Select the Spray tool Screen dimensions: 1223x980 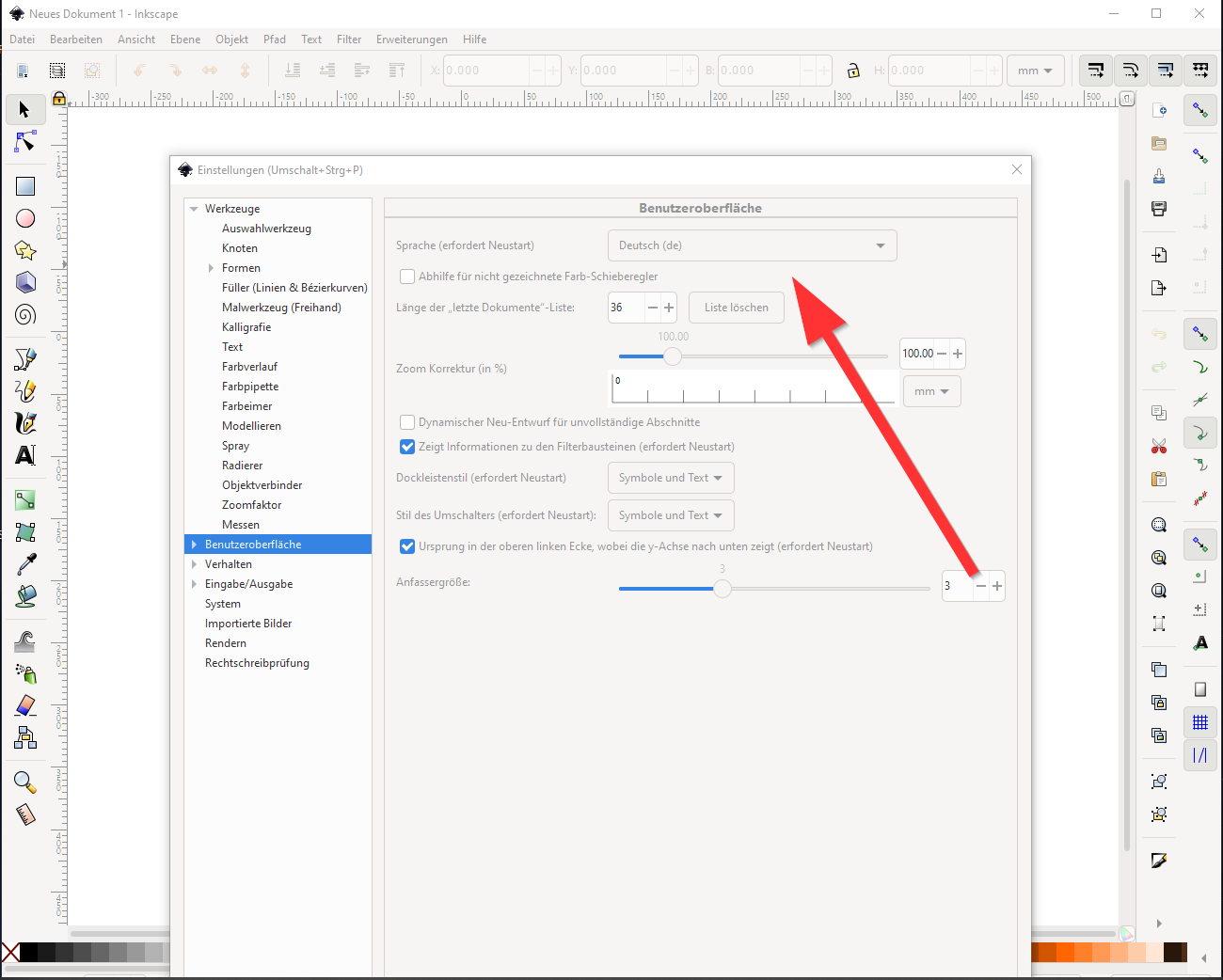point(24,673)
